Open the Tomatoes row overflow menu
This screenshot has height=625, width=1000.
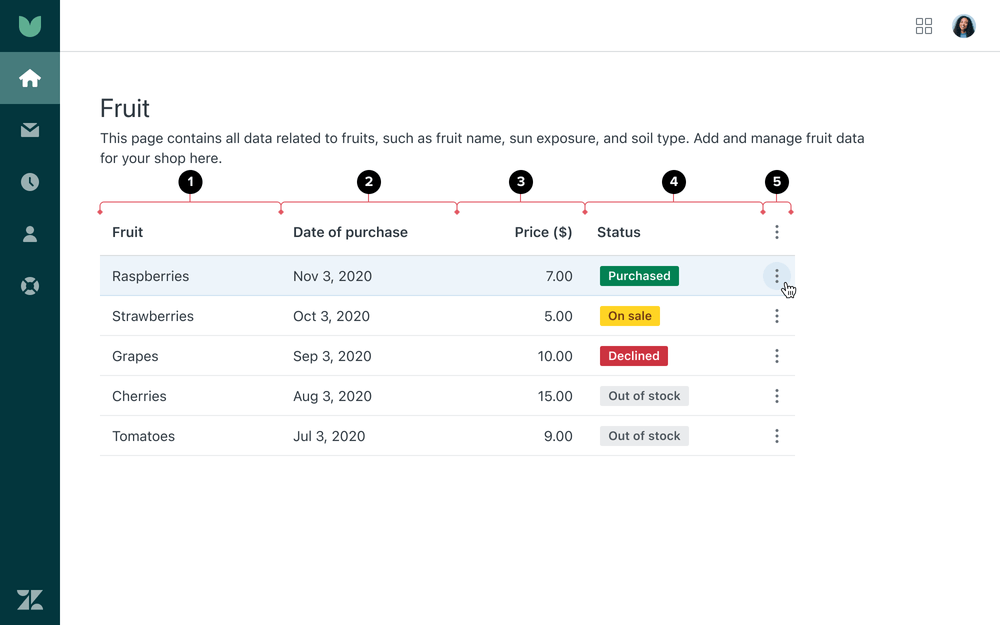click(x=777, y=436)
